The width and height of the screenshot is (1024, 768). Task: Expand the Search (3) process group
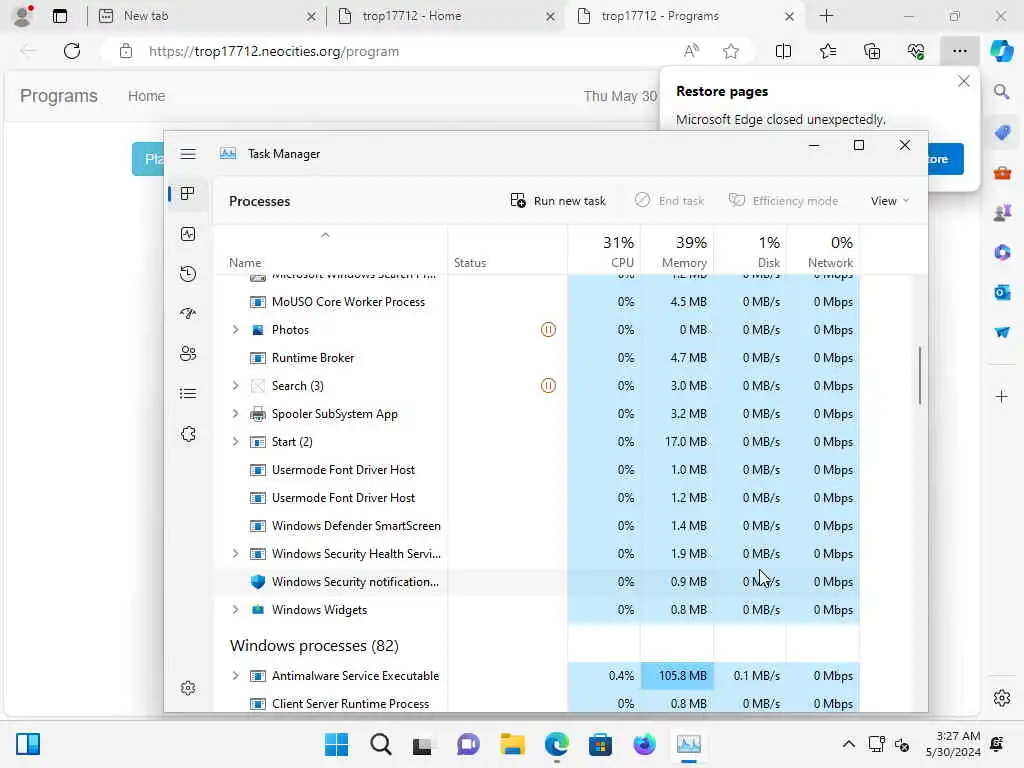point(236,386)
